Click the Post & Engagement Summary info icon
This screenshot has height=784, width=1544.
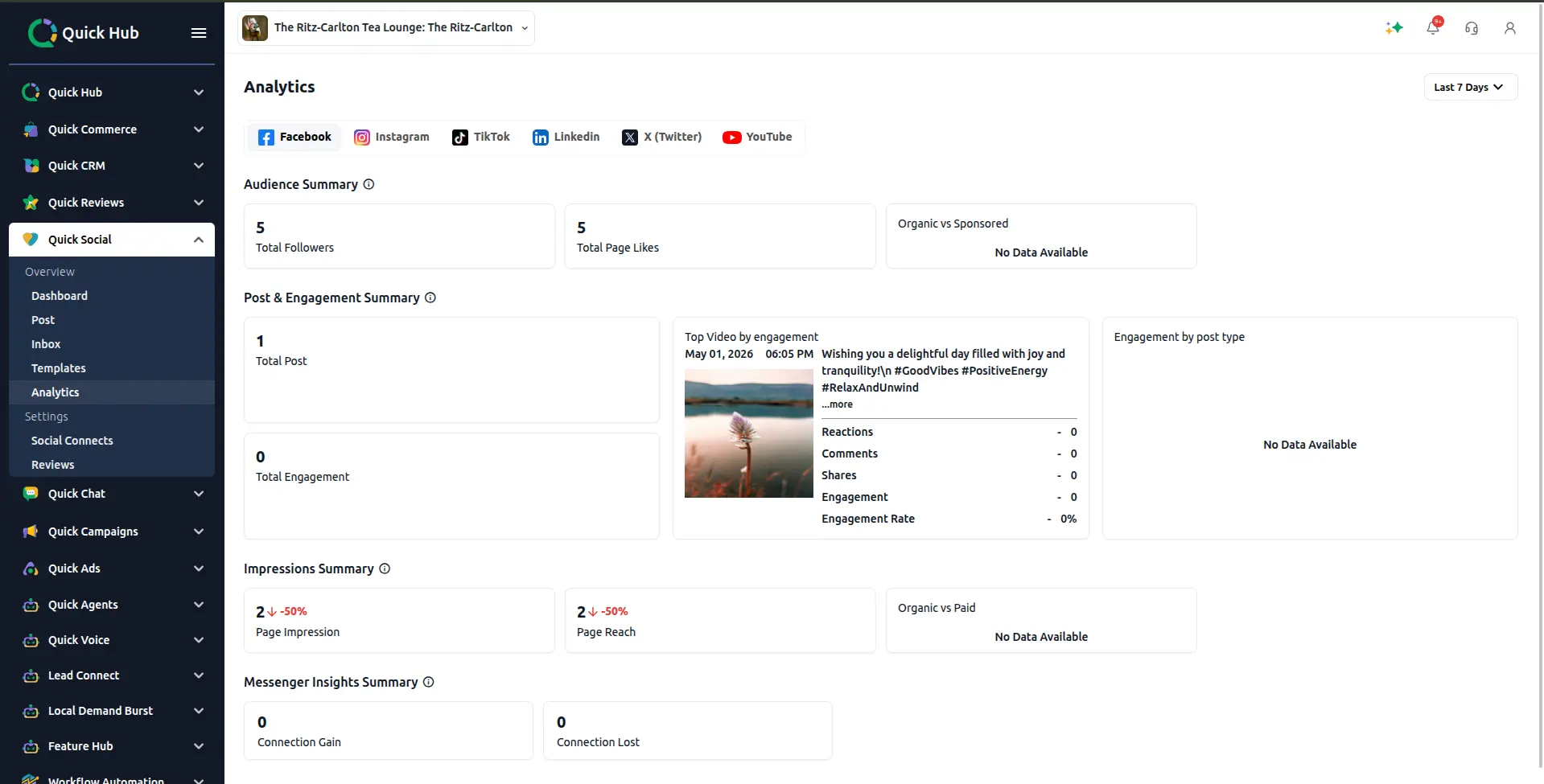[430, 298]
